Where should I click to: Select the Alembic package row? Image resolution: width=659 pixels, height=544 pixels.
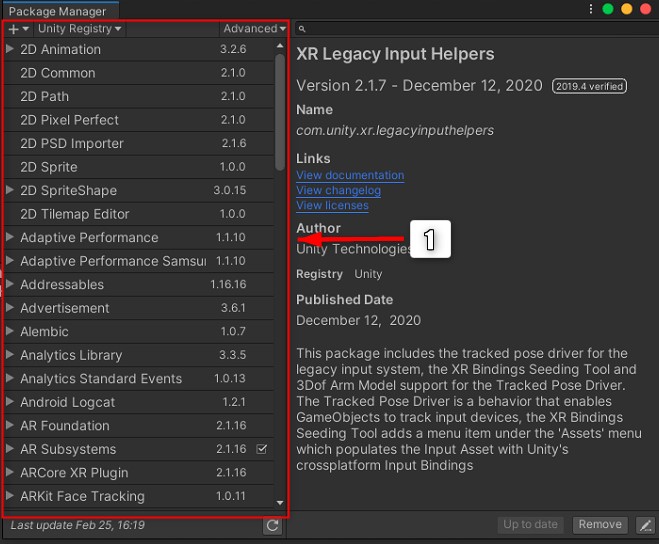coord(139,332)
